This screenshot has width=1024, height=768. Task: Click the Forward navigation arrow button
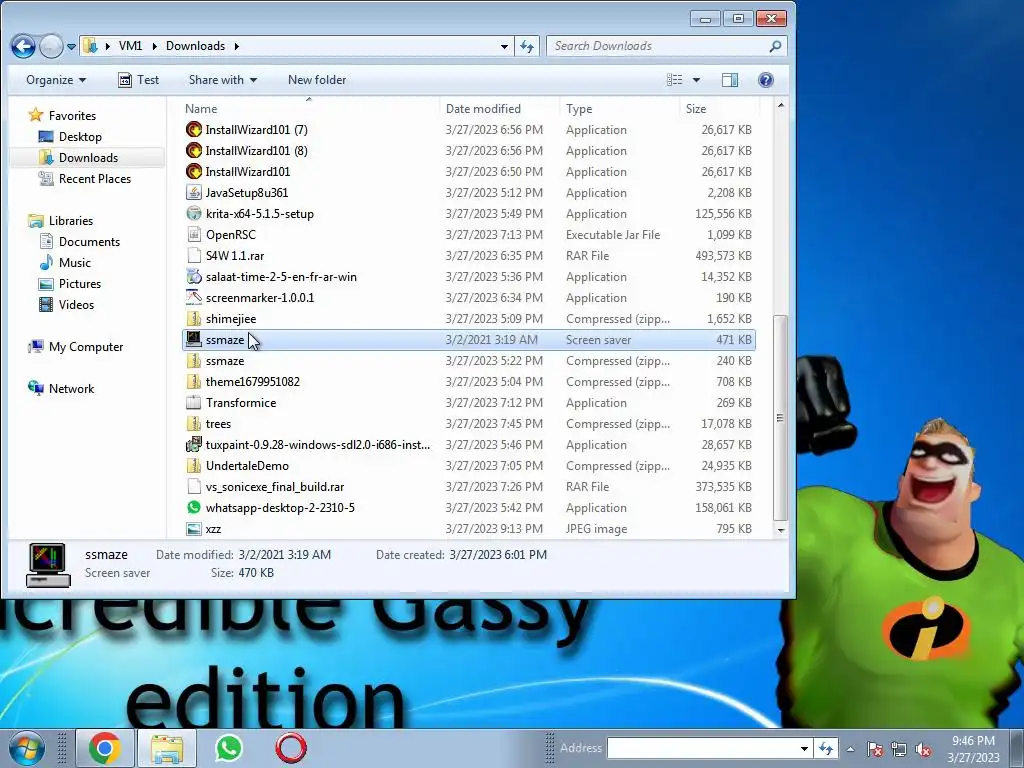coord(52,46)
